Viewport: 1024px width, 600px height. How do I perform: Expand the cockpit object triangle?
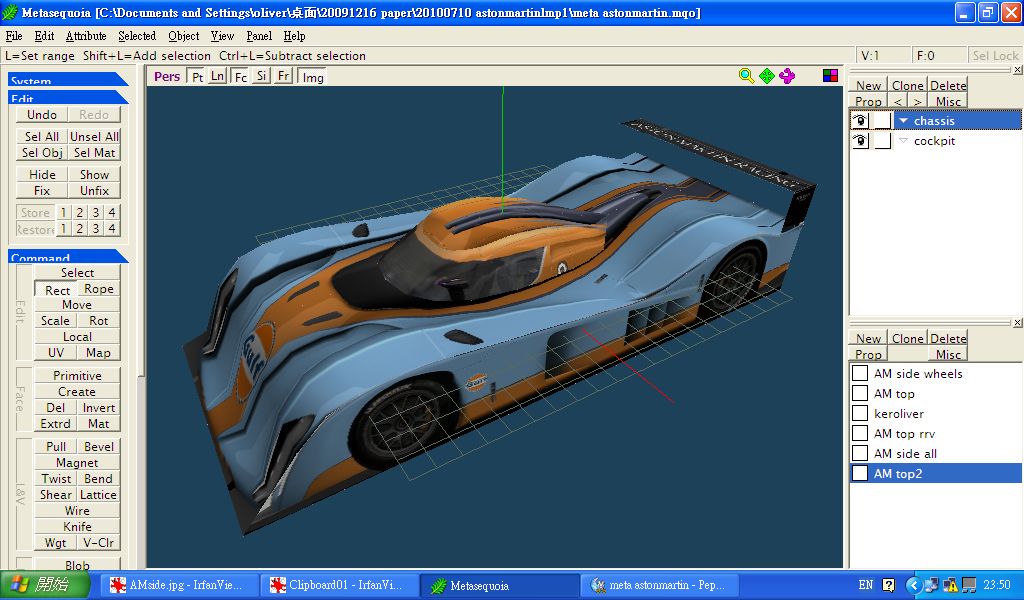(903, 141)
